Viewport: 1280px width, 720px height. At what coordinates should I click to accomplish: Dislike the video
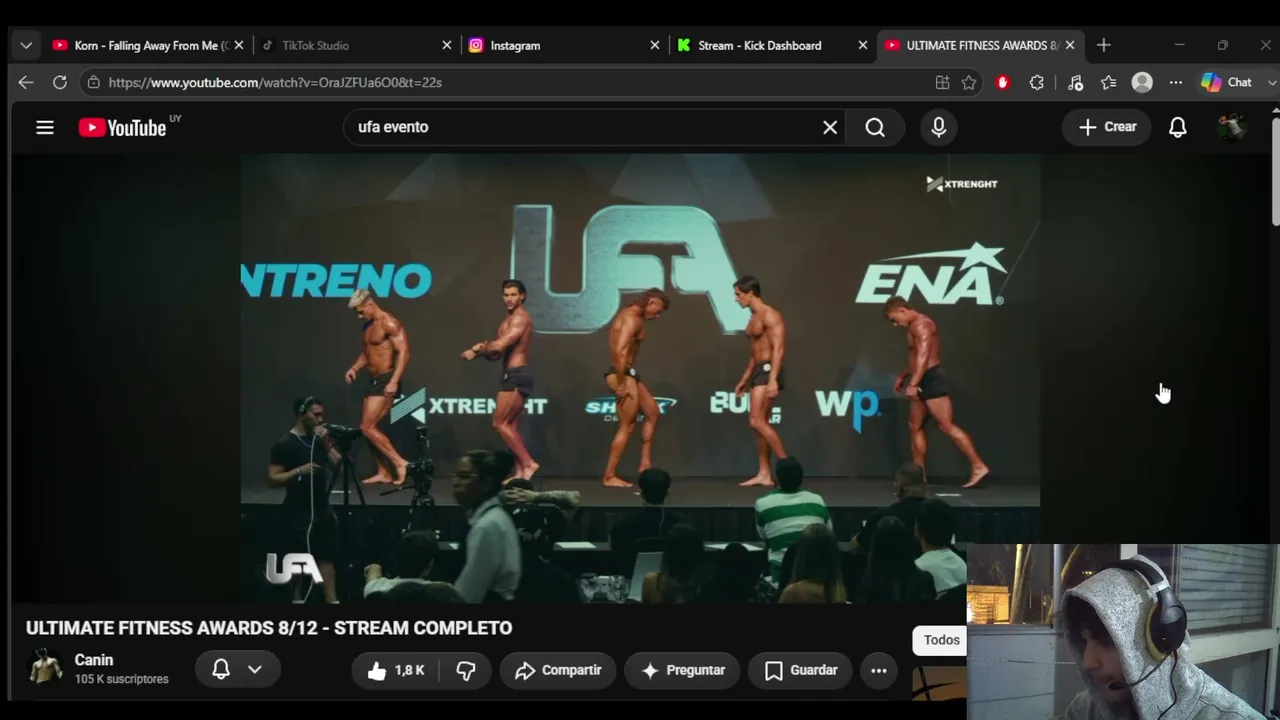tap(466, 670)
